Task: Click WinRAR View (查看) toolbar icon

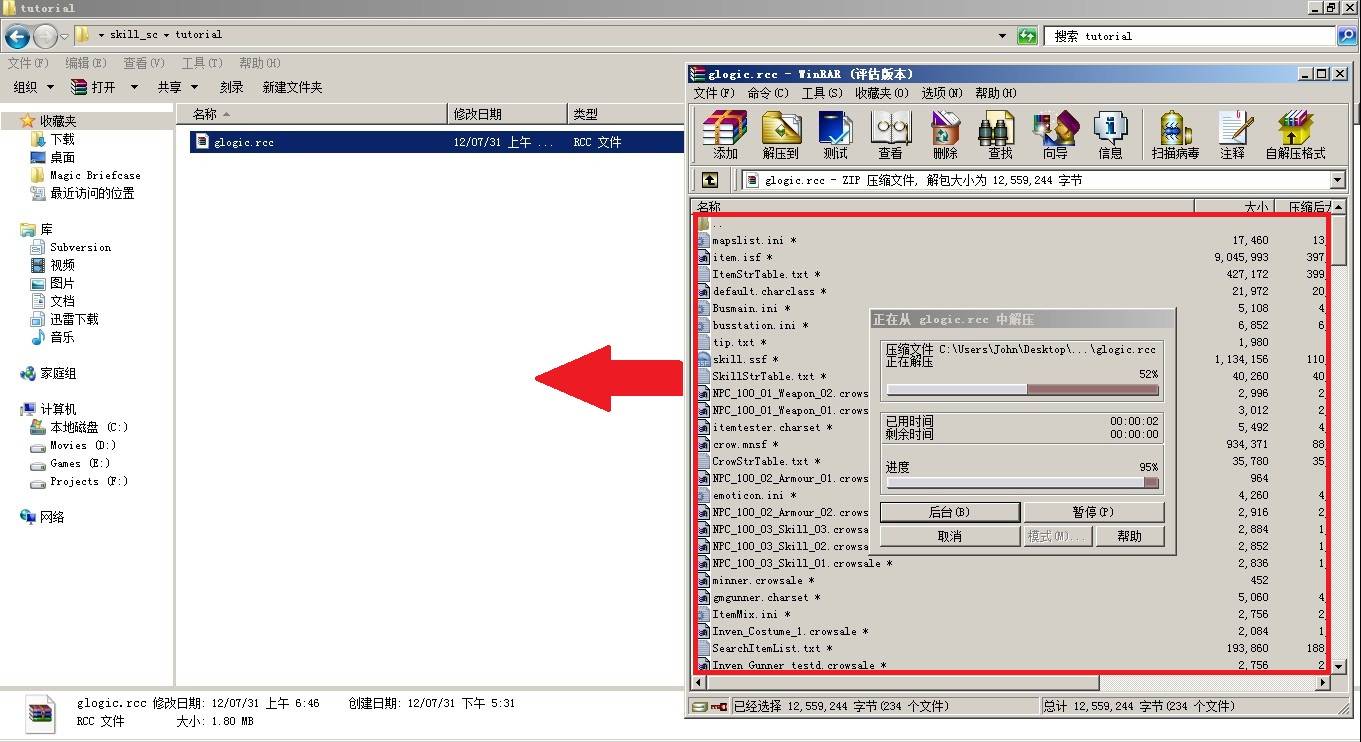Action: tap(890, 135)
